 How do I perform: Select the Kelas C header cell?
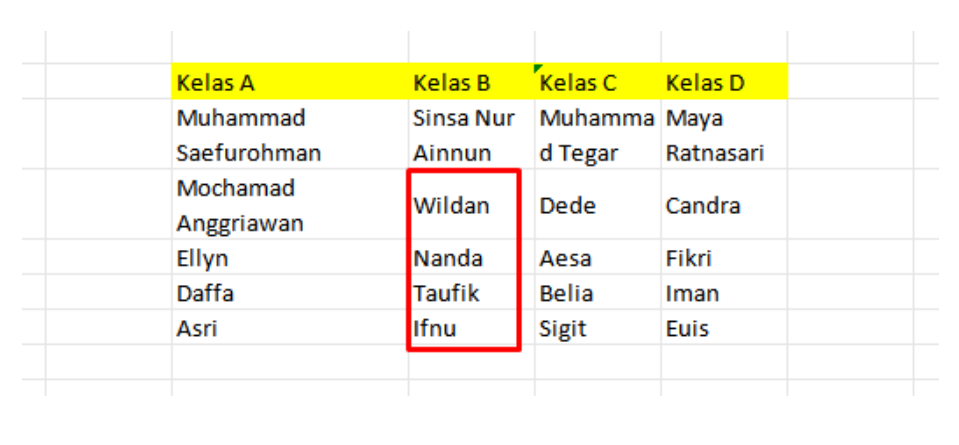[597, 83]
